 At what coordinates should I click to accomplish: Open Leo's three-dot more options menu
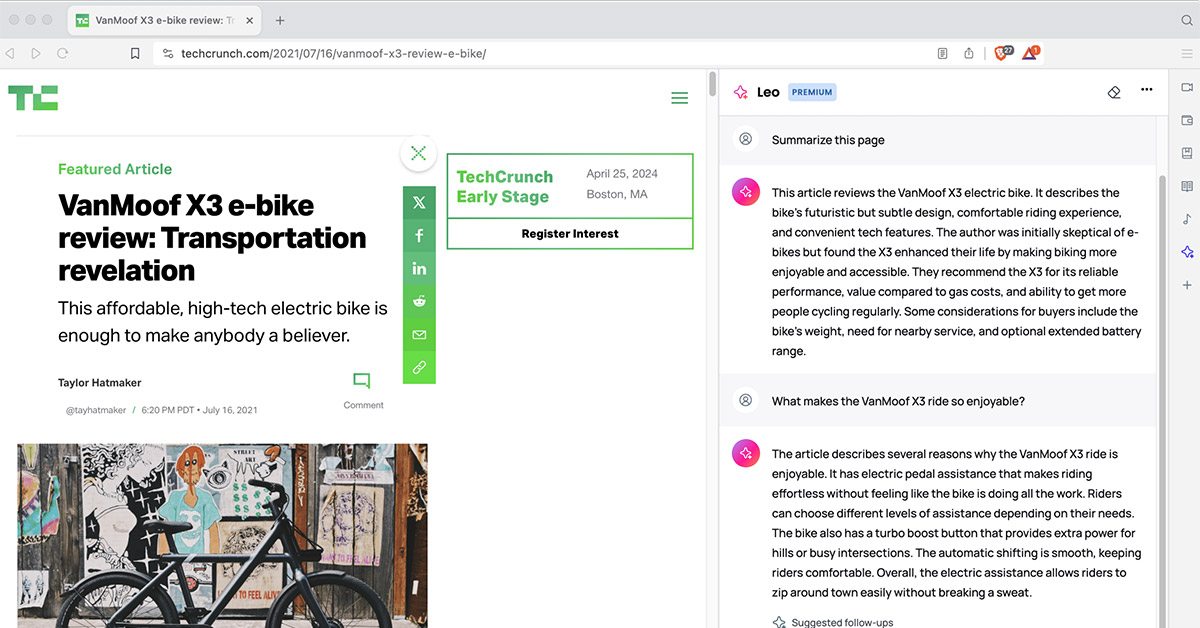(1146, 92)
